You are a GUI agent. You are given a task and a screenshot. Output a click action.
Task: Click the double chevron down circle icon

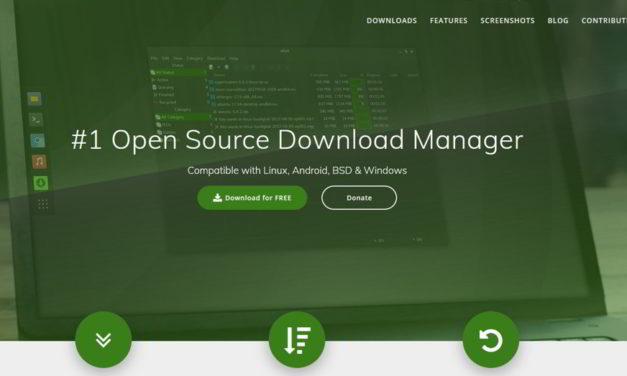pyautogui.click(x=103, y=340)
